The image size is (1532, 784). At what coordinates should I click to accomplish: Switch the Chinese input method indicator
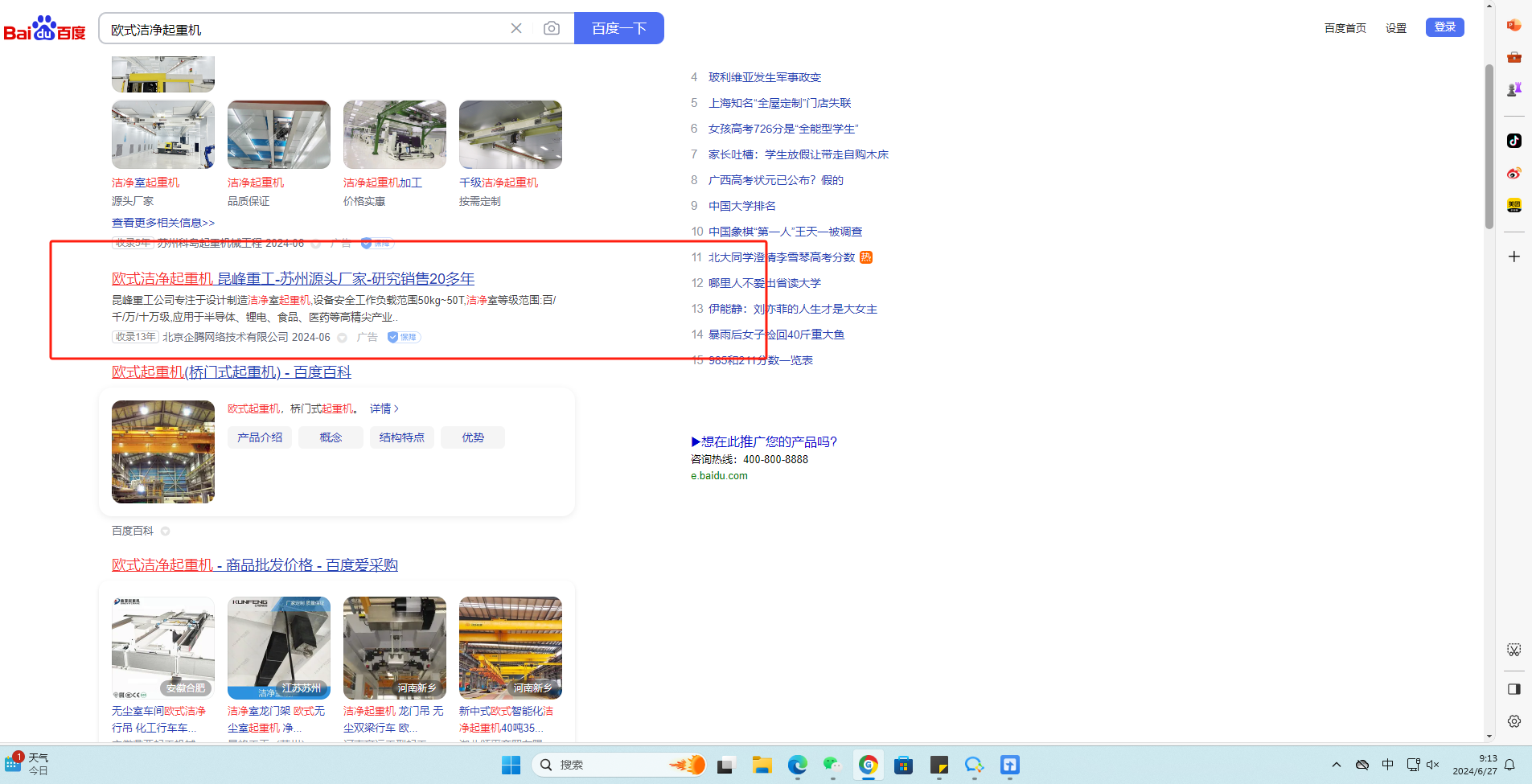[x=1388, y=765]
